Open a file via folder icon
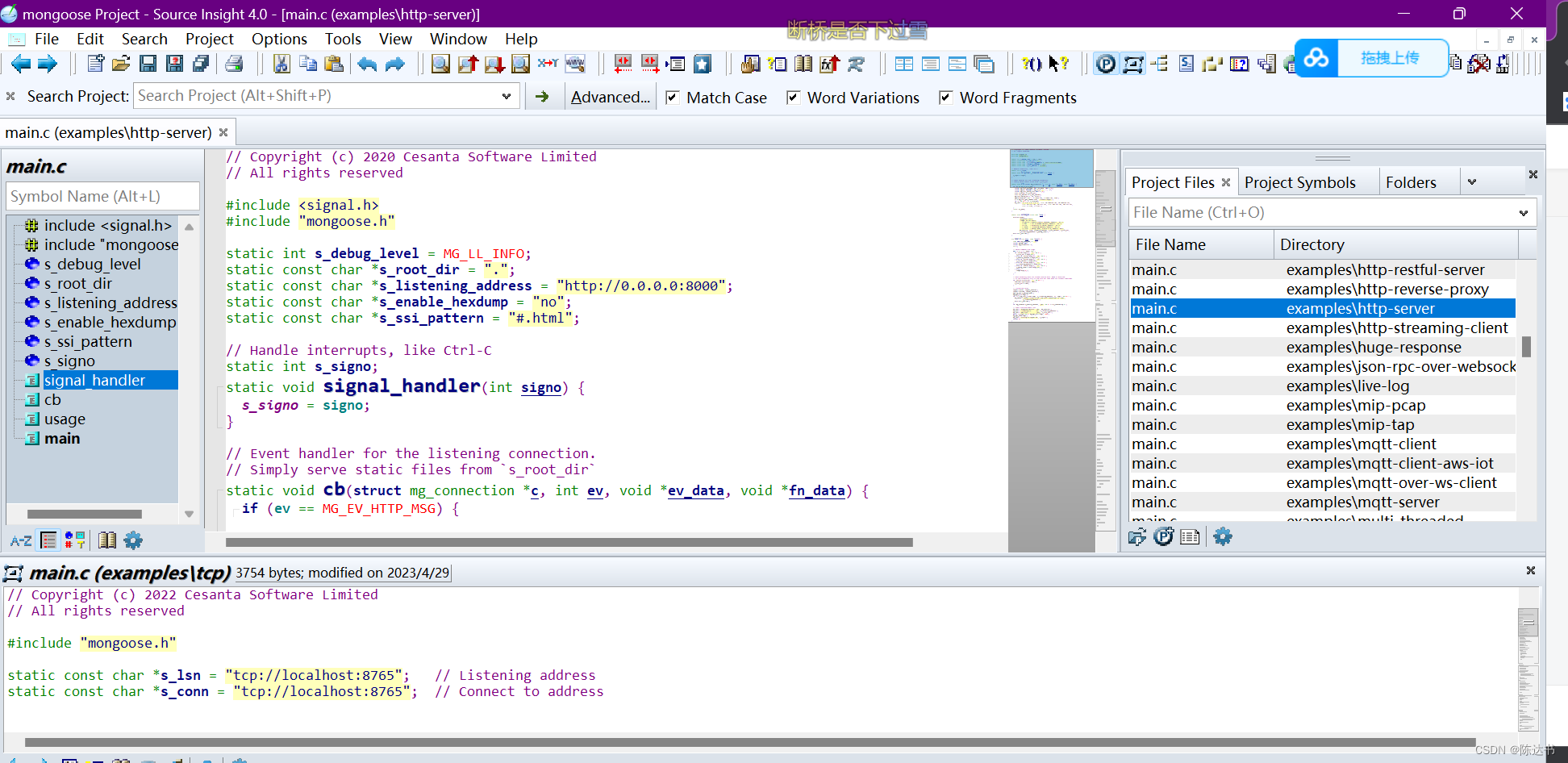Screen dimensions: 1568x763 pyautogui.click(x=121, y=64)
